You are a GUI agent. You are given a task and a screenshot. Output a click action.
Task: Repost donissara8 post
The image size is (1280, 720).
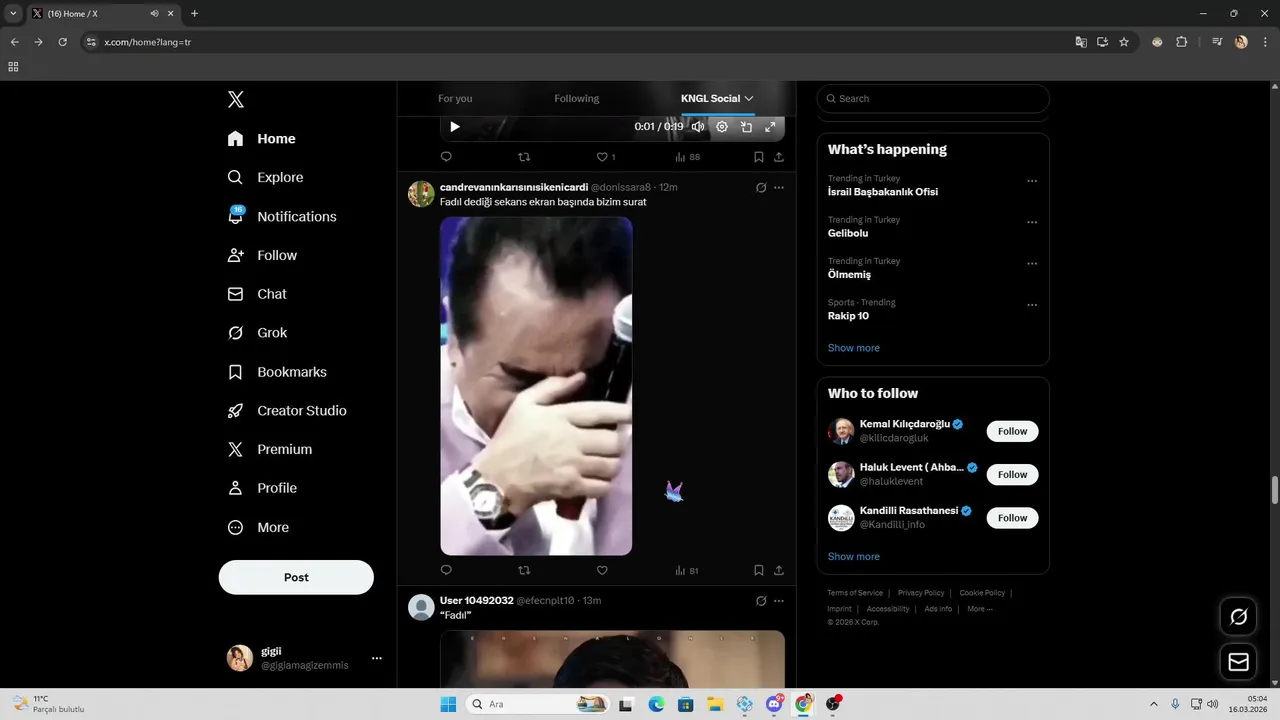point(524,570)
